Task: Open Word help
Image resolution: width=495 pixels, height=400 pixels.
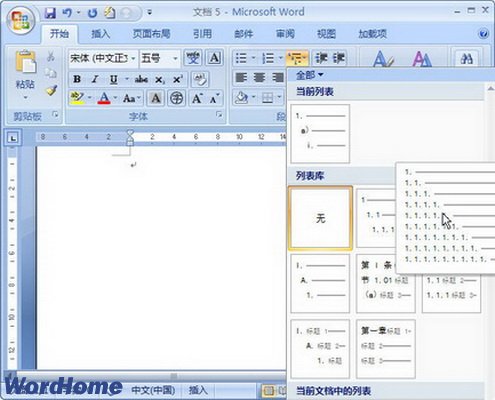Action: click(483, 34)
